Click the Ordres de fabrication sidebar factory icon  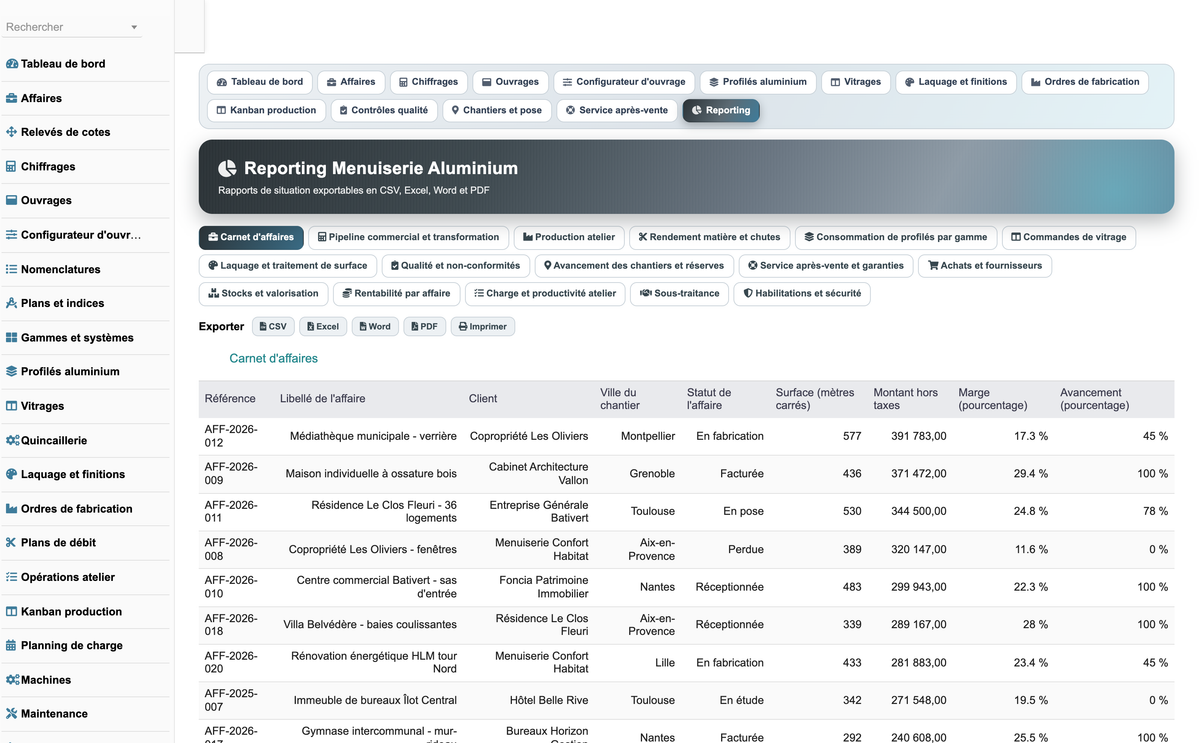pos(12,509)
